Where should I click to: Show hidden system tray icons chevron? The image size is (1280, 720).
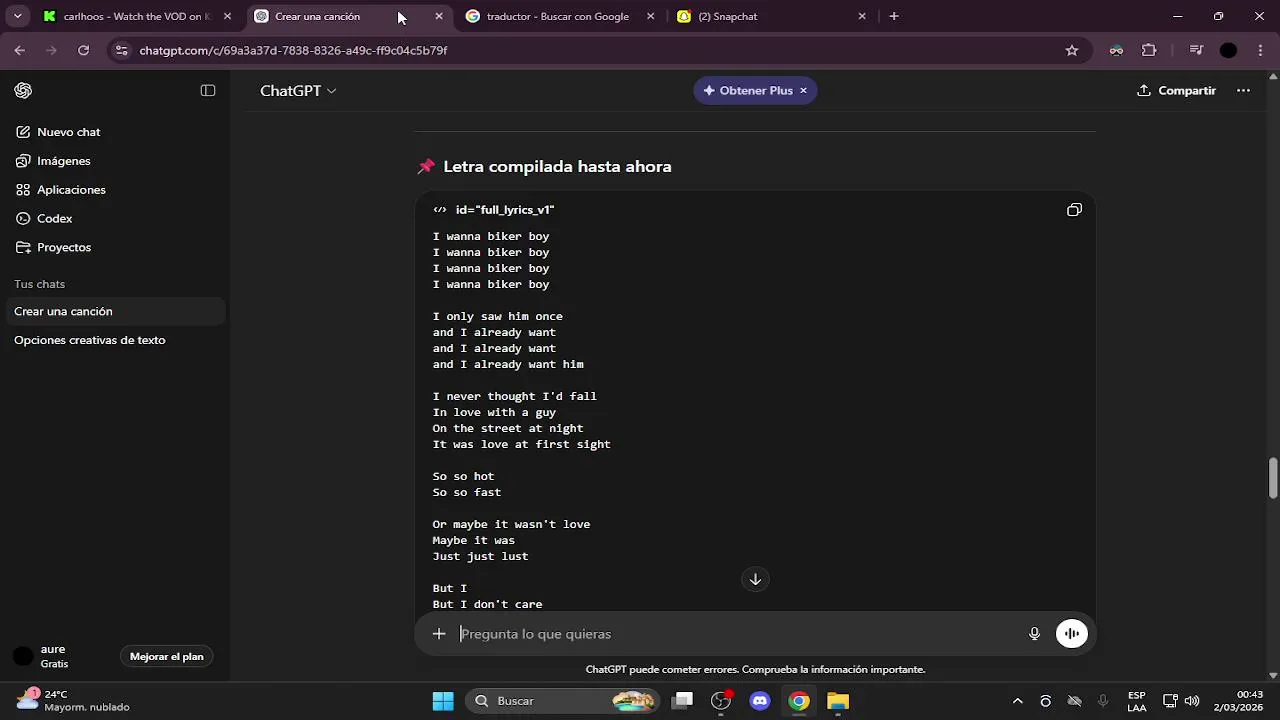pos(1018,701)
